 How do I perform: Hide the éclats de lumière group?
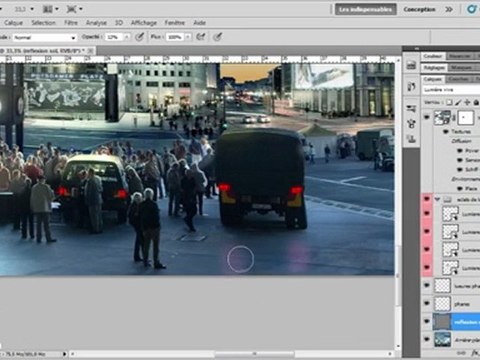(x=427, y=199)
